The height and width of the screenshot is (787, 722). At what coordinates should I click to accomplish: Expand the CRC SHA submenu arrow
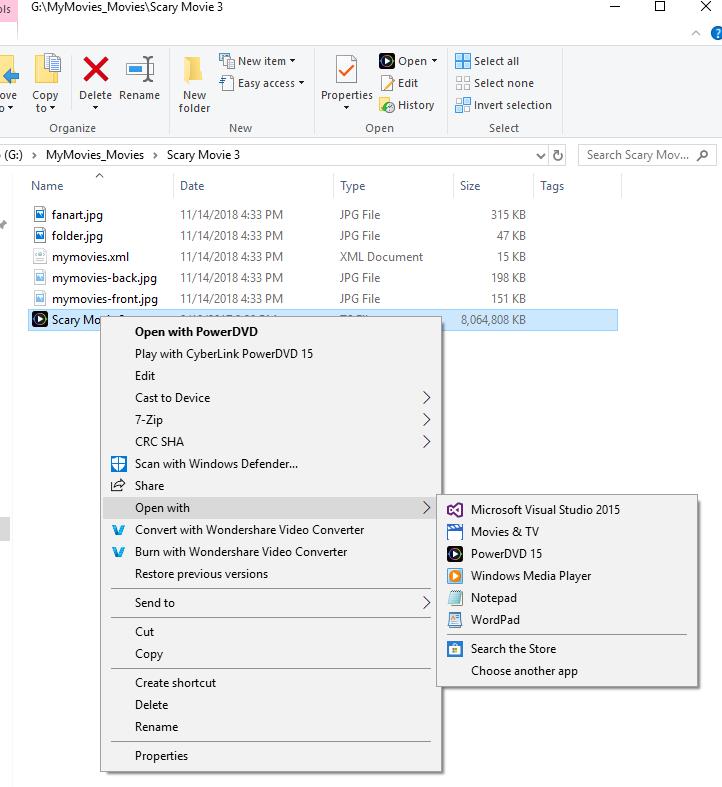(x=426, y=442)
